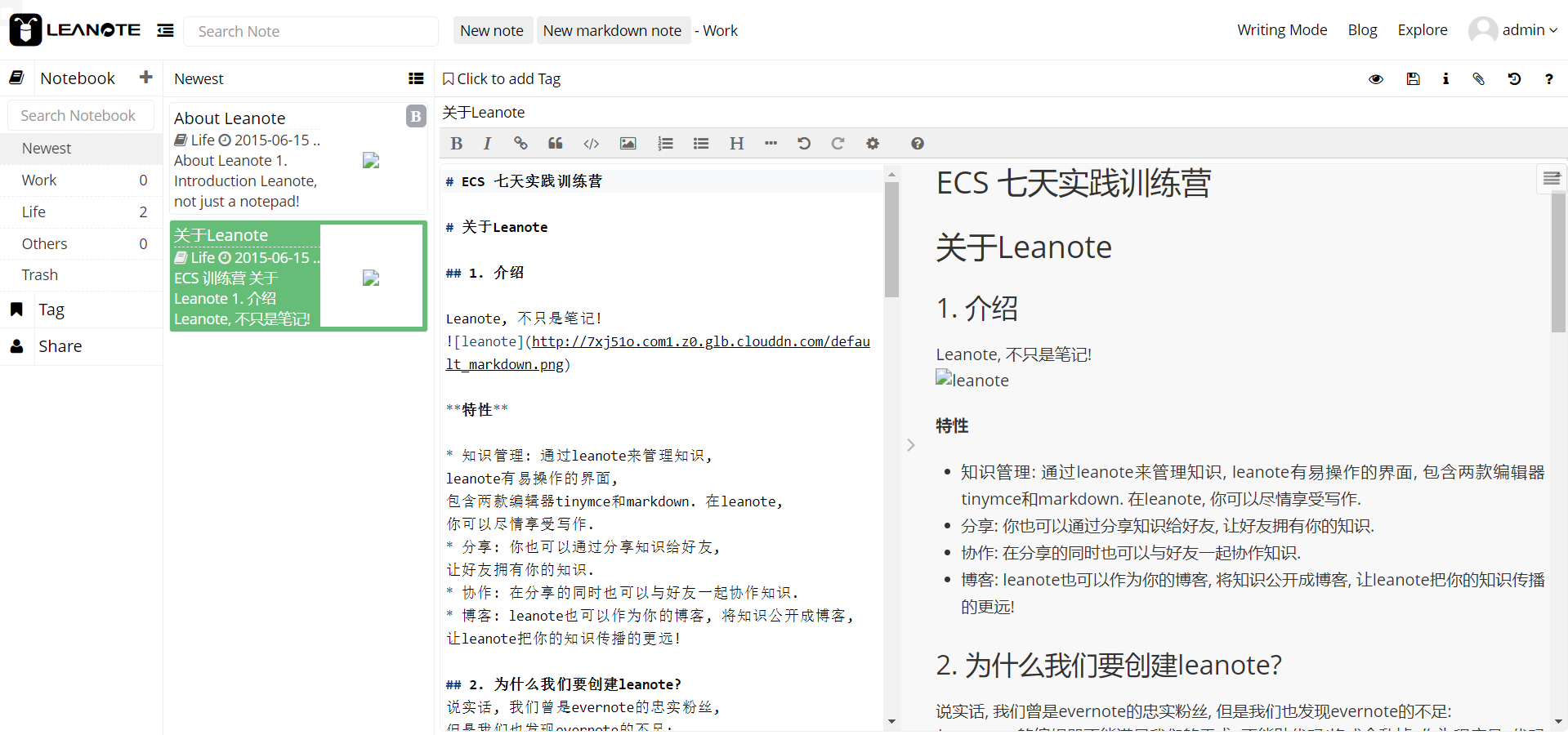Save the note with floppy icon
1568x735 pixels.
(x=1413, y=79)
